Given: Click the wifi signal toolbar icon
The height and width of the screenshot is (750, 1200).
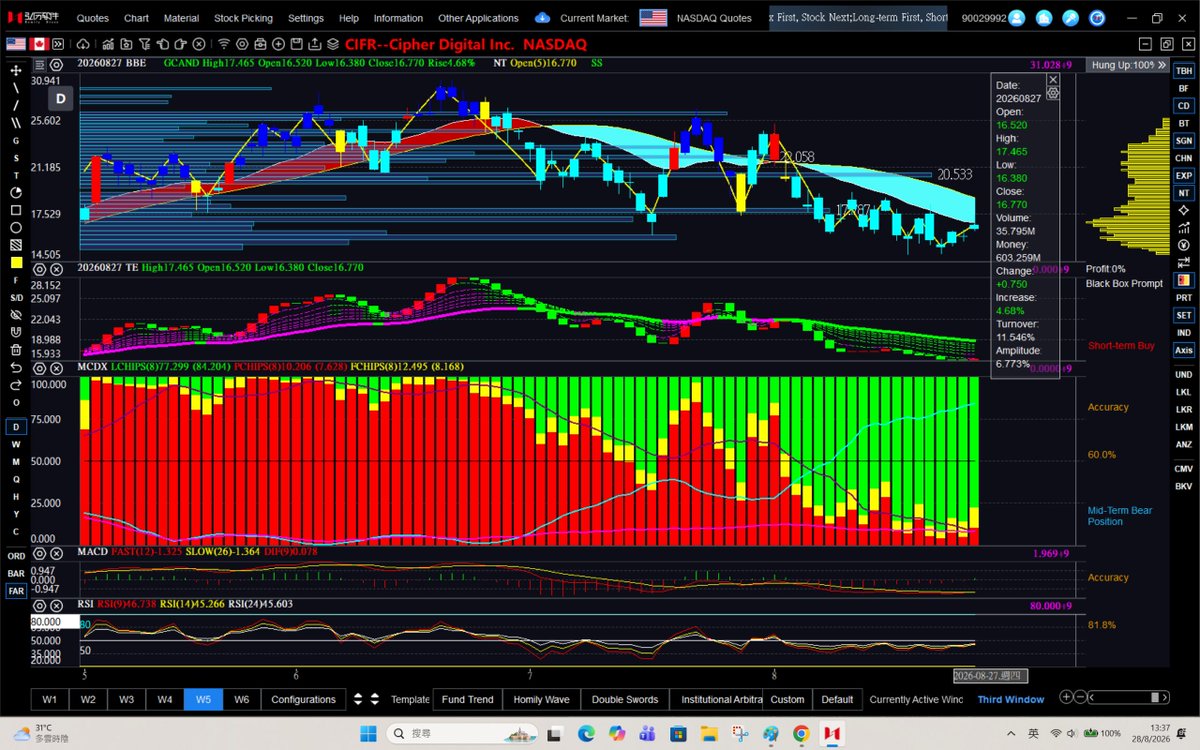Looking at the screenshot, I should coord(224,44).
